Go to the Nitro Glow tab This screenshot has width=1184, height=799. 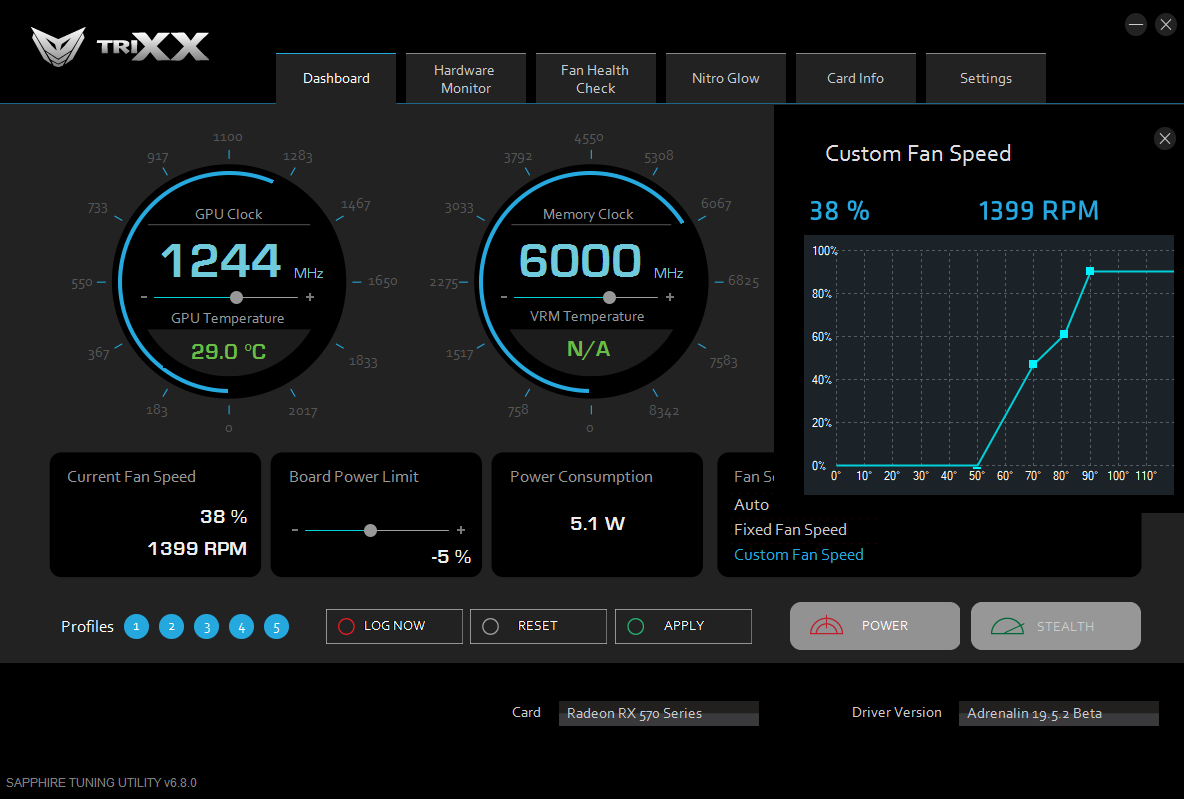click(x=726, y=79)
